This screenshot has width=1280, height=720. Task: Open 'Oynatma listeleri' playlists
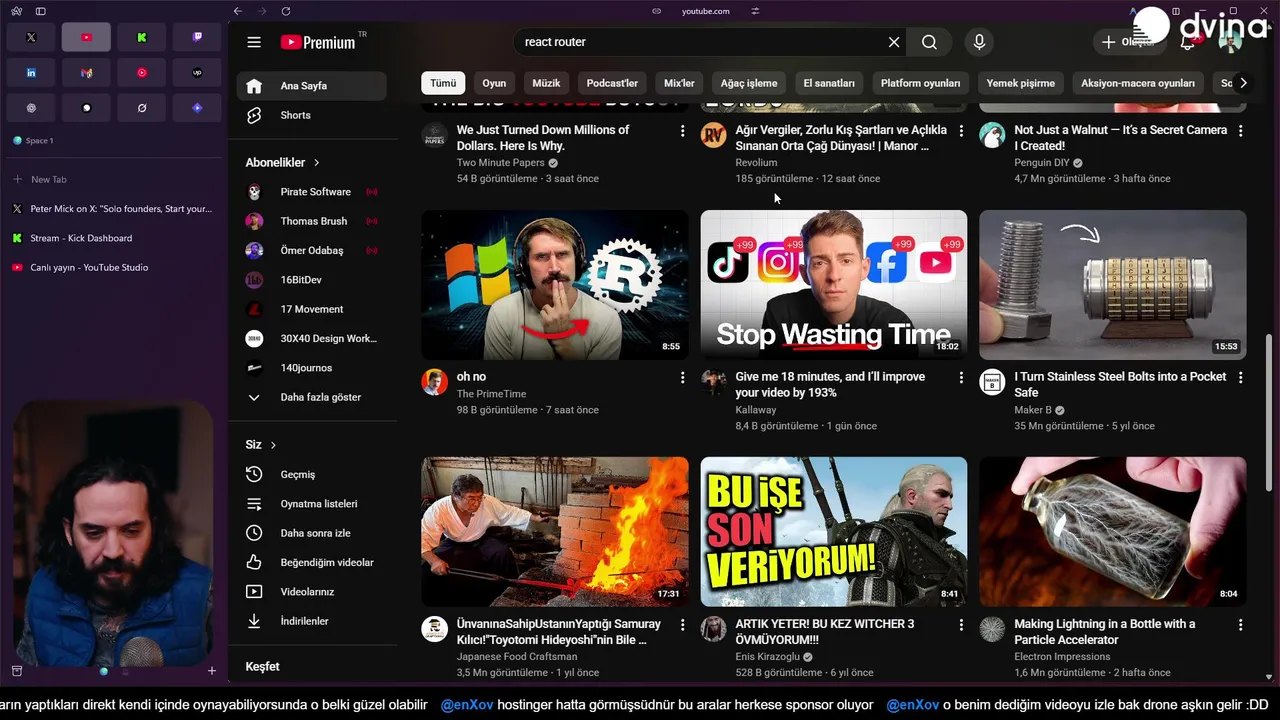tap(312, 504)
